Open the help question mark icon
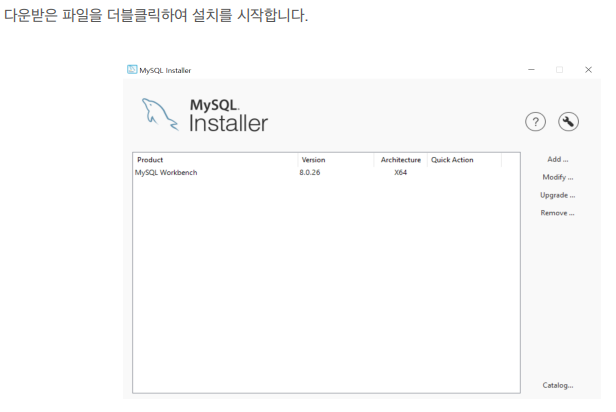 click(535, 122)
